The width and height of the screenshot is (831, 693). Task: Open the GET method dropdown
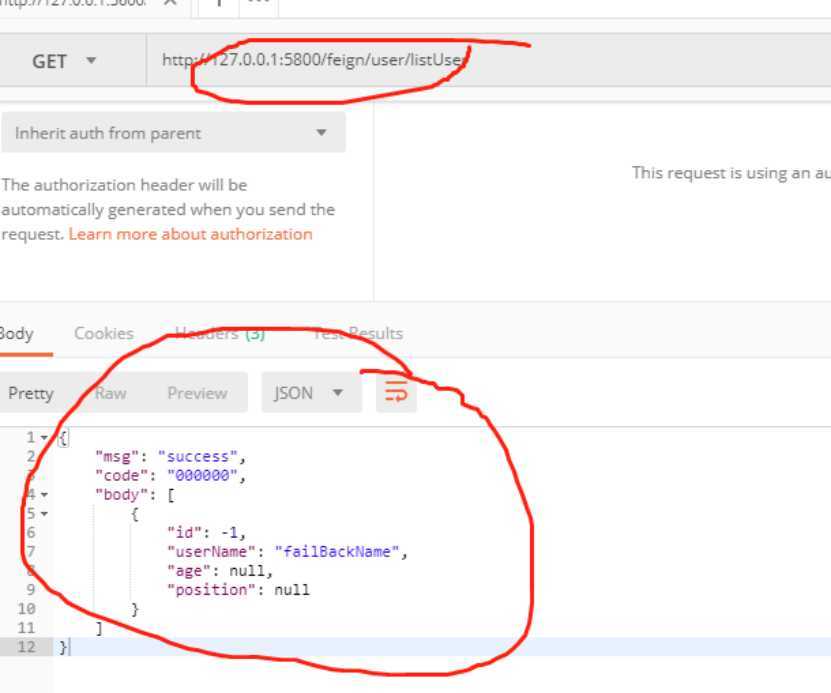pos(65,61)
